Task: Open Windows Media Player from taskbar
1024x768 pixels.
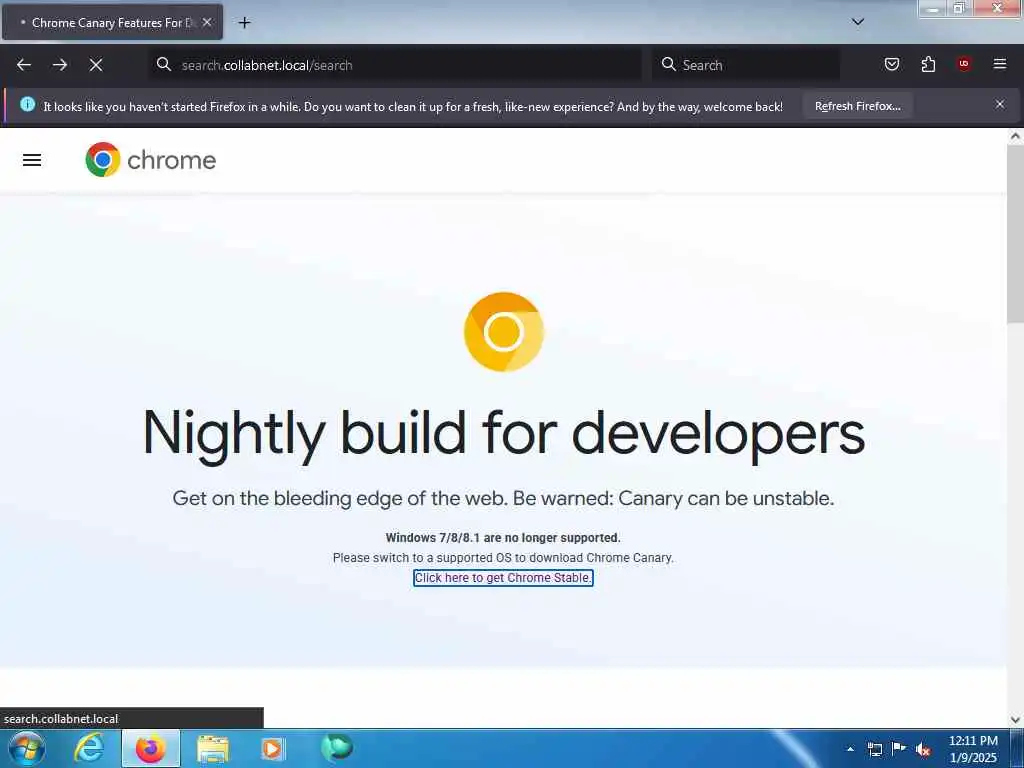Action: click(x=273, y=748)
